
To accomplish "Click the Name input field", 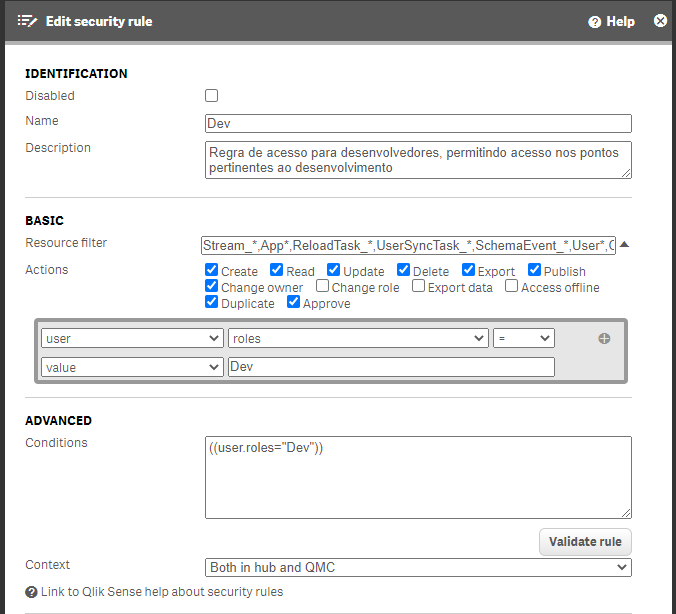I will tap(418, 124).
